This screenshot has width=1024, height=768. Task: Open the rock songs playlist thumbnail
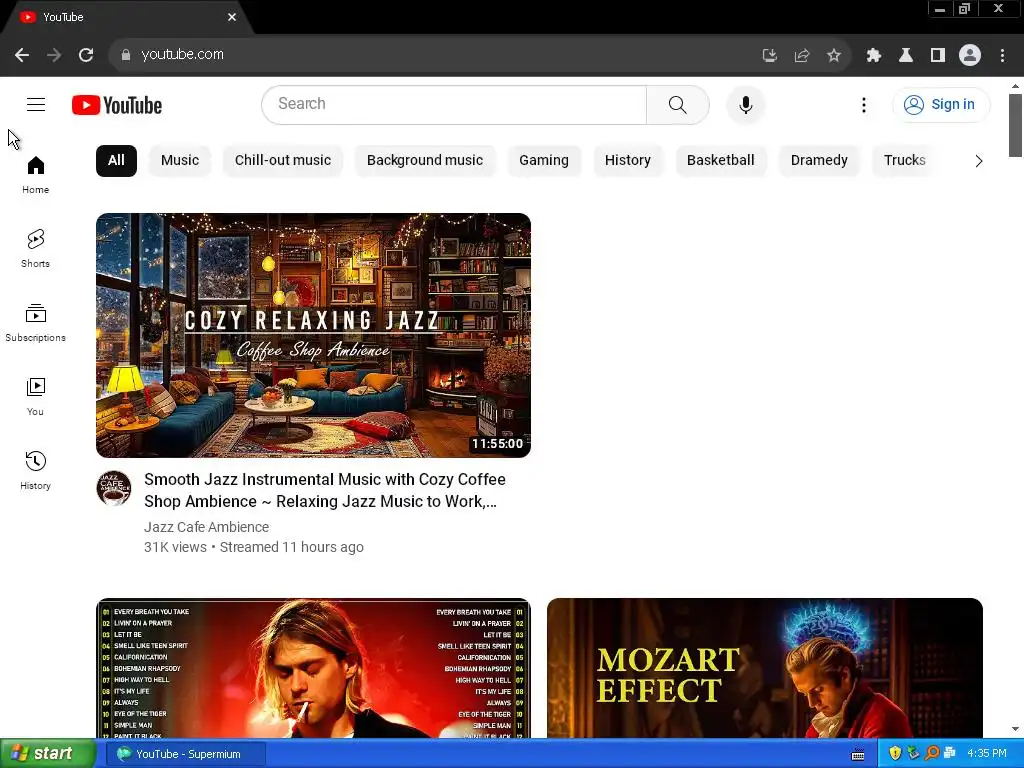313,668
